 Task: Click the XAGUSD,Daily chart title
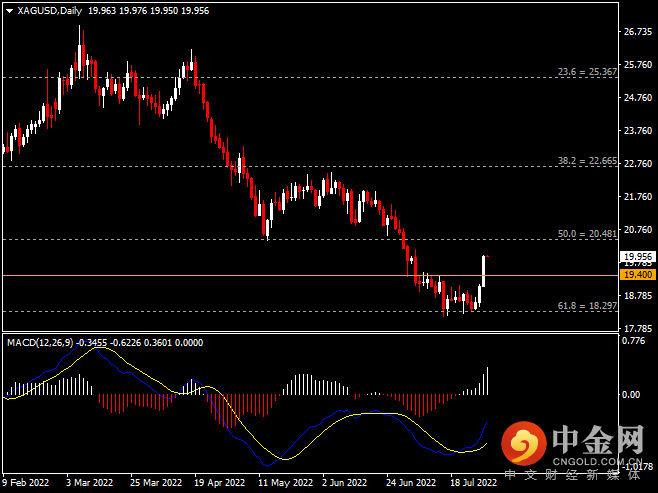50,11
